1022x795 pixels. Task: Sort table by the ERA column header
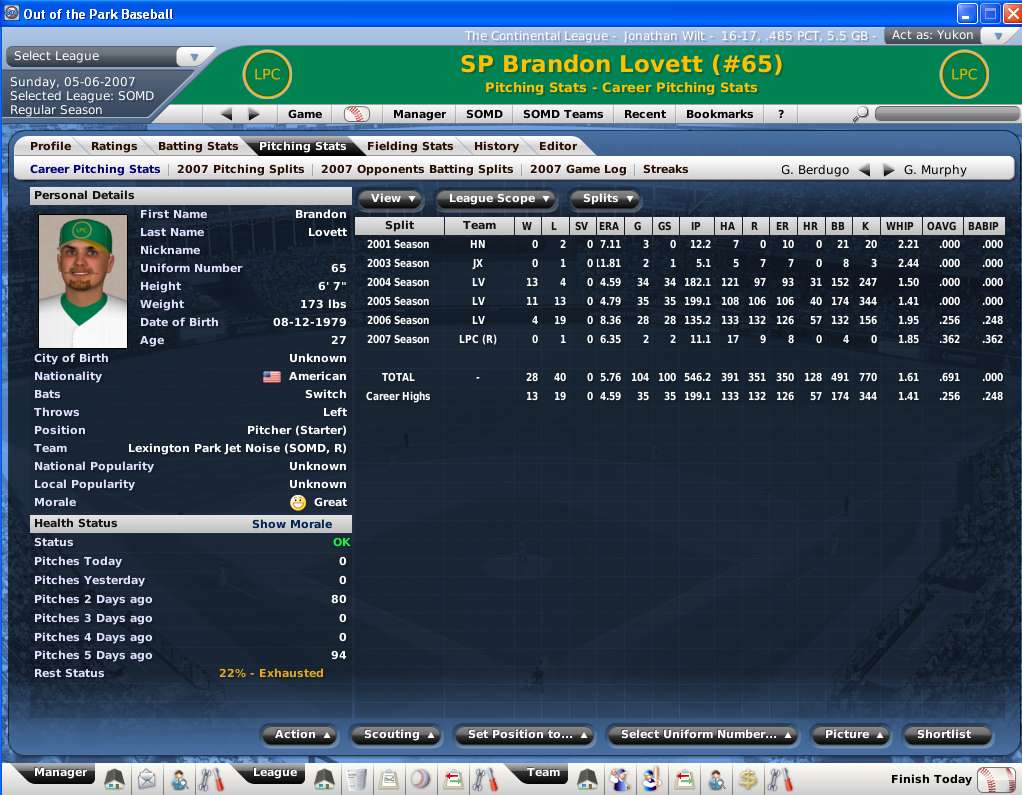(x=609, y=226)
